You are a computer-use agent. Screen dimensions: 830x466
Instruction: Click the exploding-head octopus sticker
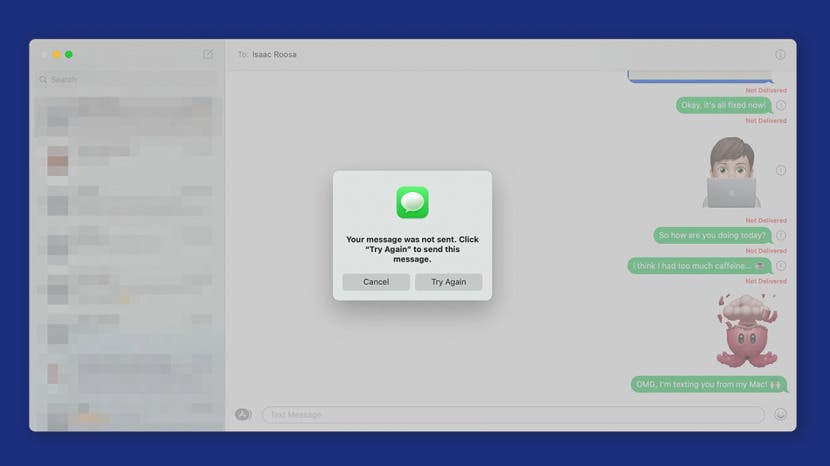pos(746,330)
